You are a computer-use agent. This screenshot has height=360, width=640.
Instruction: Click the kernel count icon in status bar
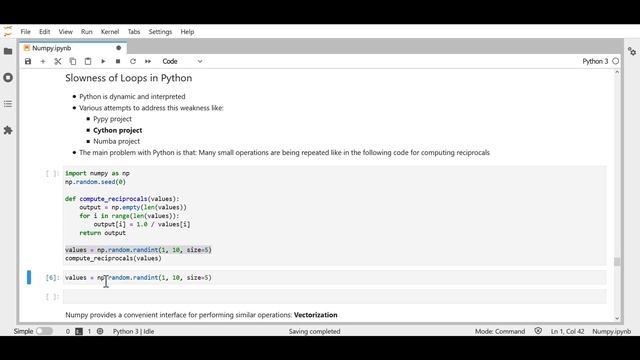[100, 331]
